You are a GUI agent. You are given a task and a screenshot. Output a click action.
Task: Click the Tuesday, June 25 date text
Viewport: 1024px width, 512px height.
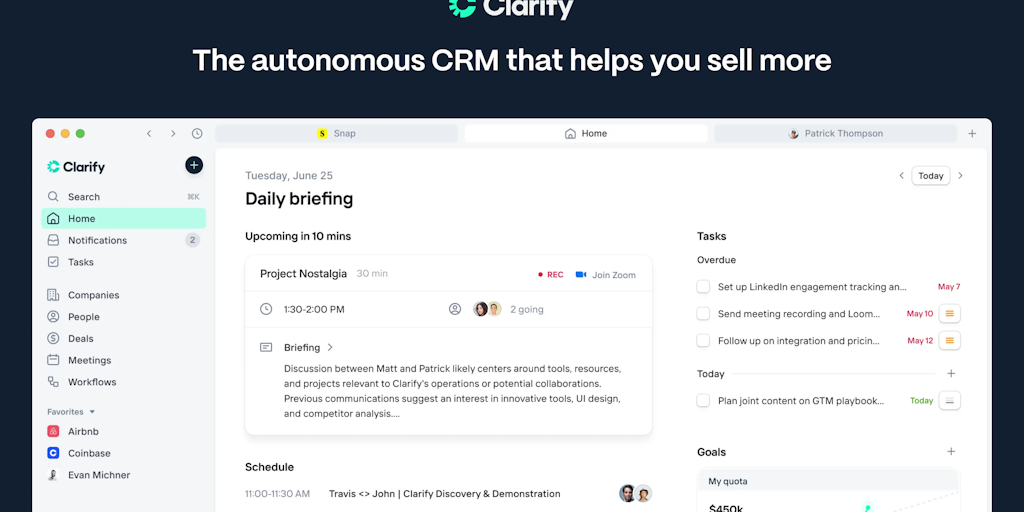click(289, 176)
